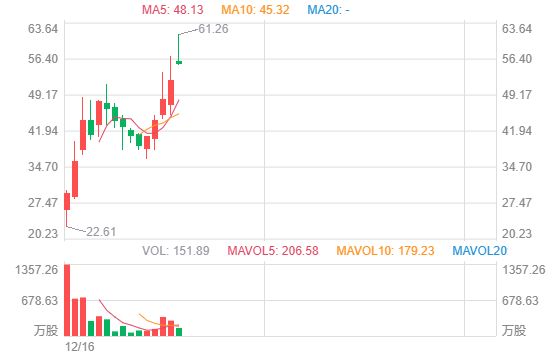This screenshot has width=560, height=360.
Task: Select the last green volume bar
Action: pos(179,332)
